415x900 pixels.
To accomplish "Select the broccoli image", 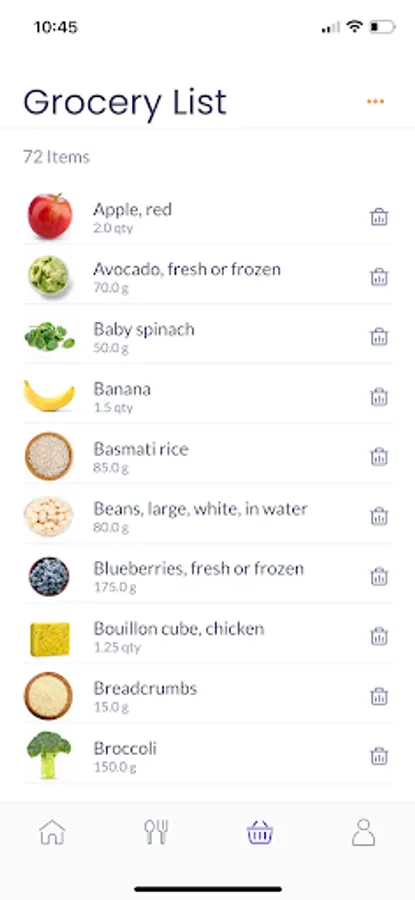I will point(49,755).
